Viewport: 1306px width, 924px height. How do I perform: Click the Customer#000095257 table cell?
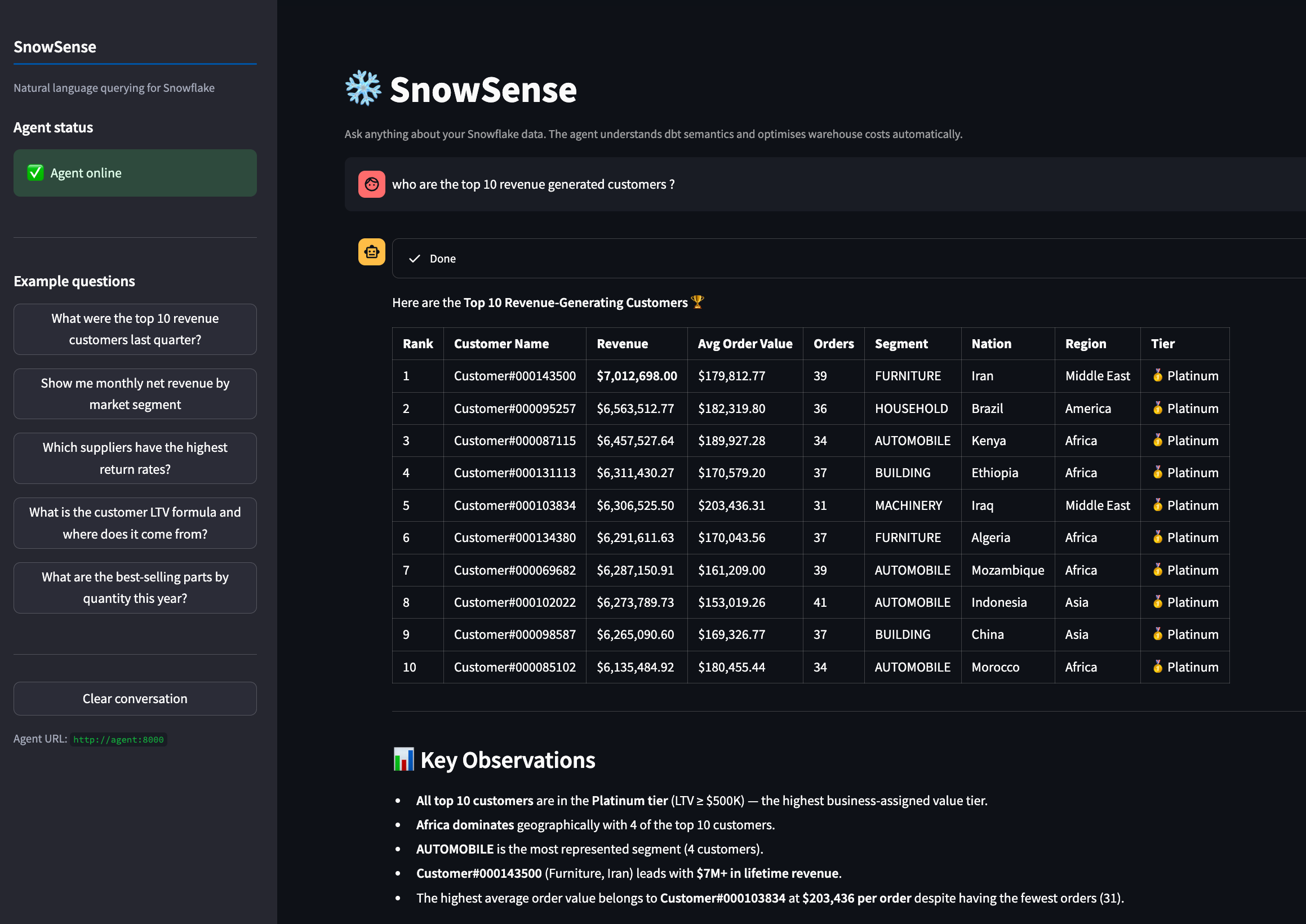pos(515,408)
